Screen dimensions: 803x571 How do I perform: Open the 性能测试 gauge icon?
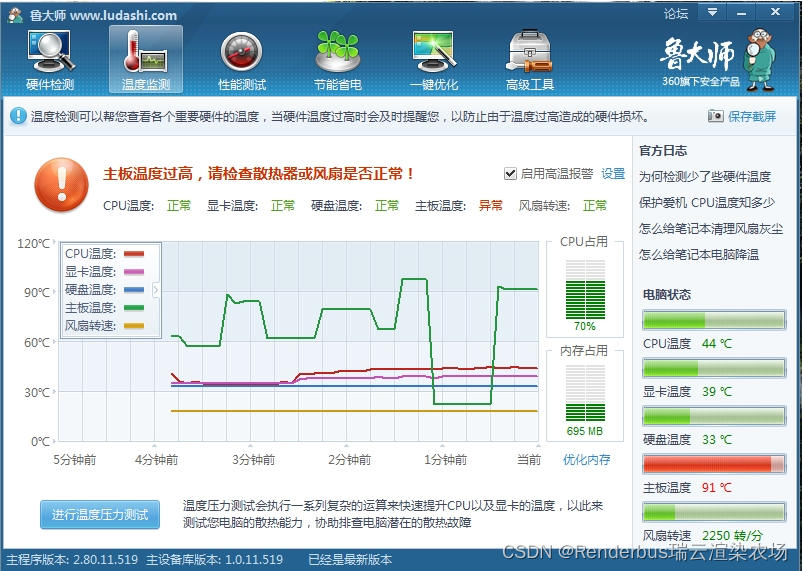click(x=242, y=60)
